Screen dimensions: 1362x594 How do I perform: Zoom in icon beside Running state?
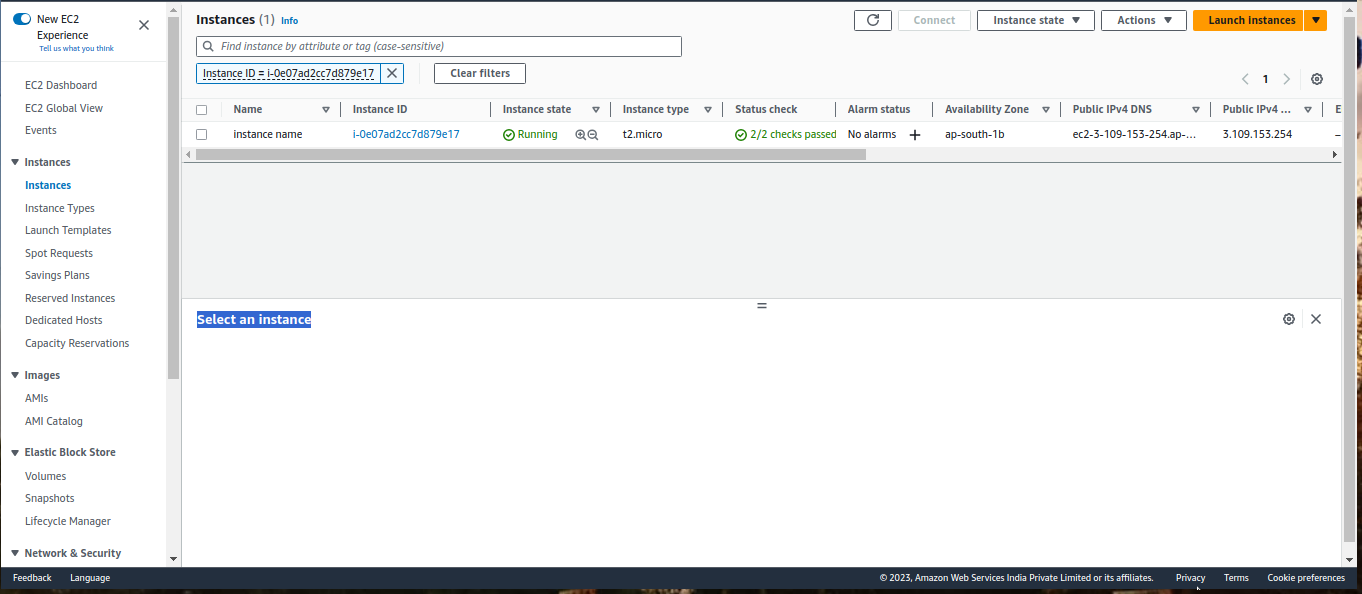[x=580, y=134]
